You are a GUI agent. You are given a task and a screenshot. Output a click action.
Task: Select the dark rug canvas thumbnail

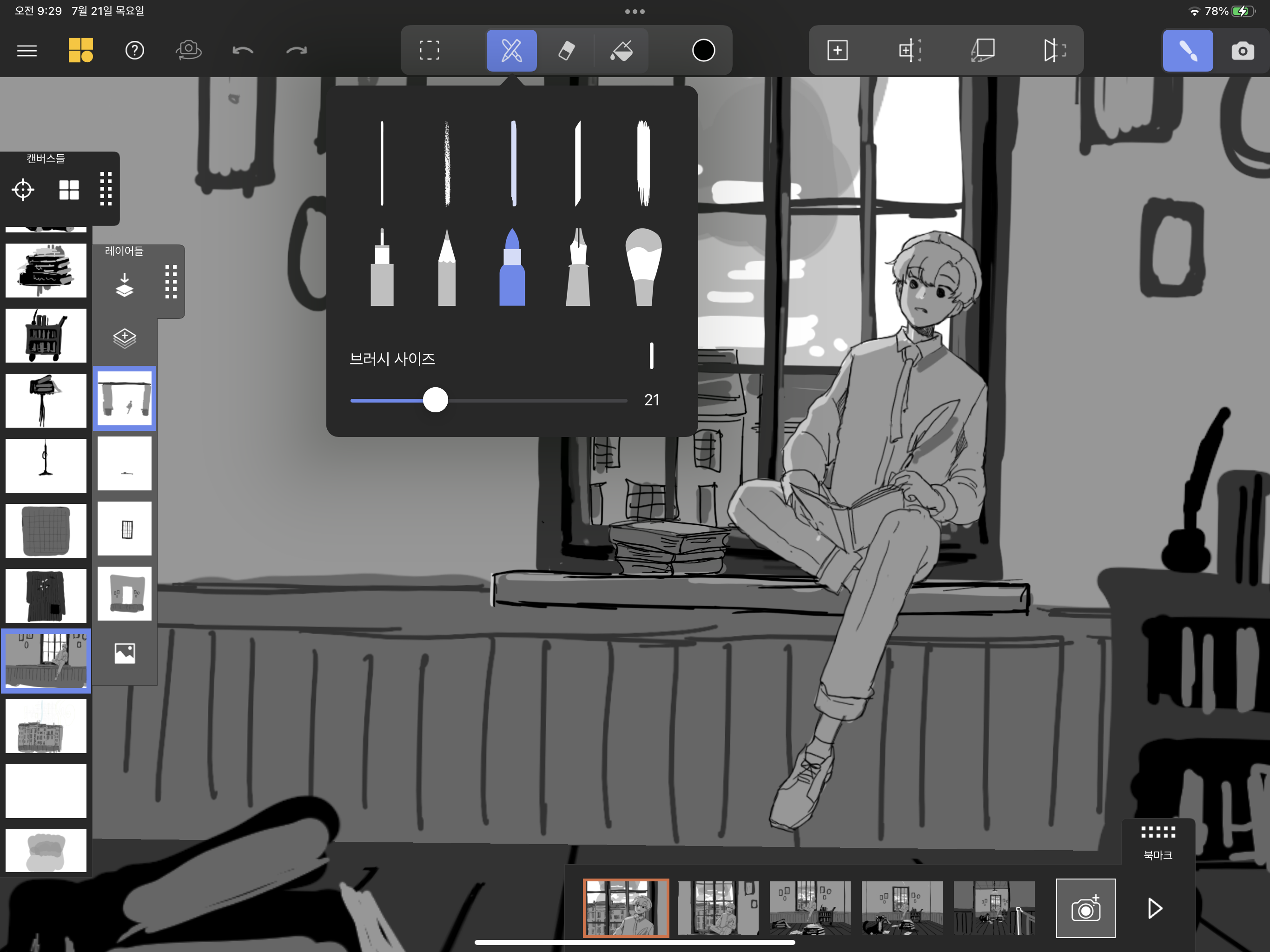(46, 596)
